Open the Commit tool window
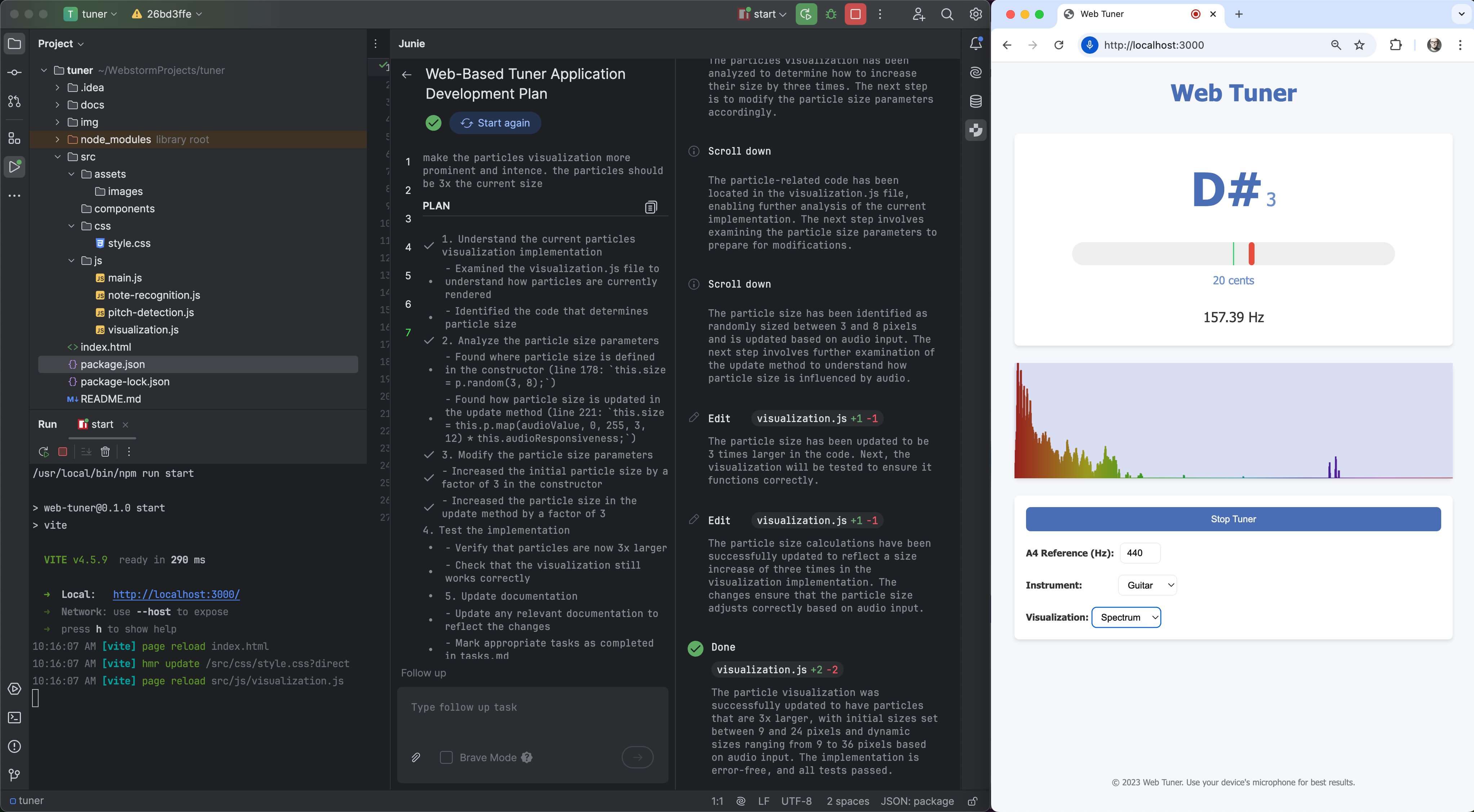1474x812 pixels. (14, 72)
